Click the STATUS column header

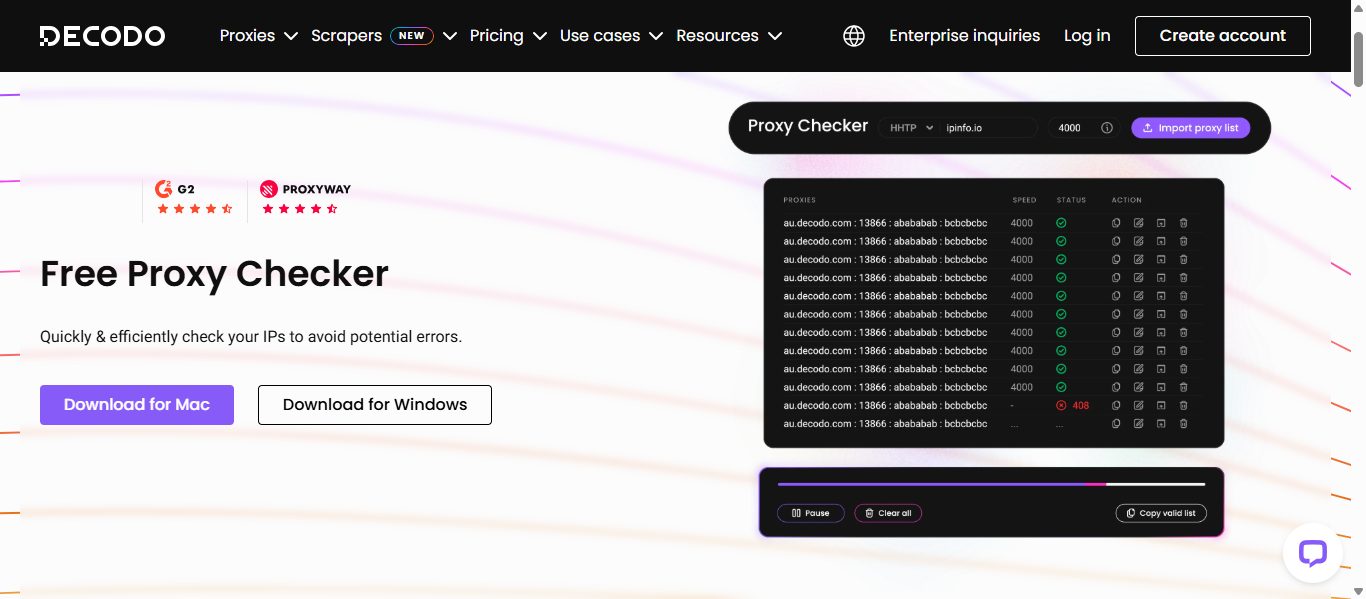point(1071,200)
